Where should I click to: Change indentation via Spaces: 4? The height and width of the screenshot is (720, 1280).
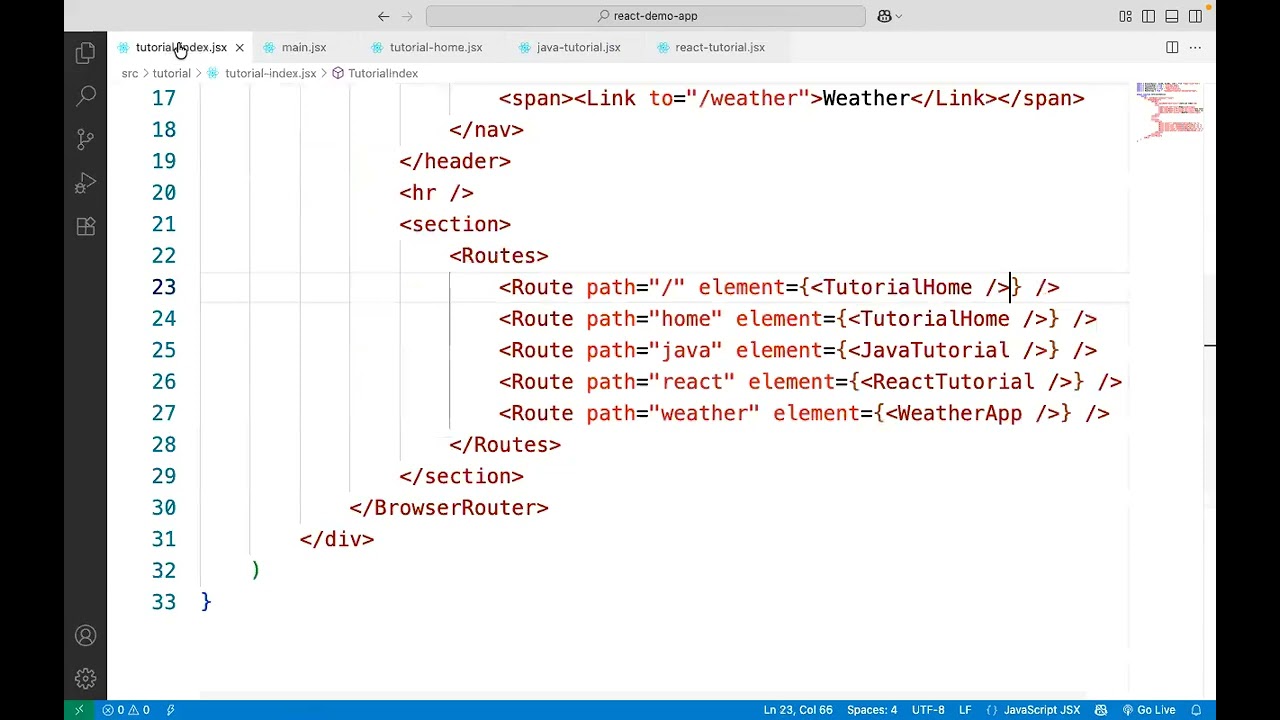(872, 710)
